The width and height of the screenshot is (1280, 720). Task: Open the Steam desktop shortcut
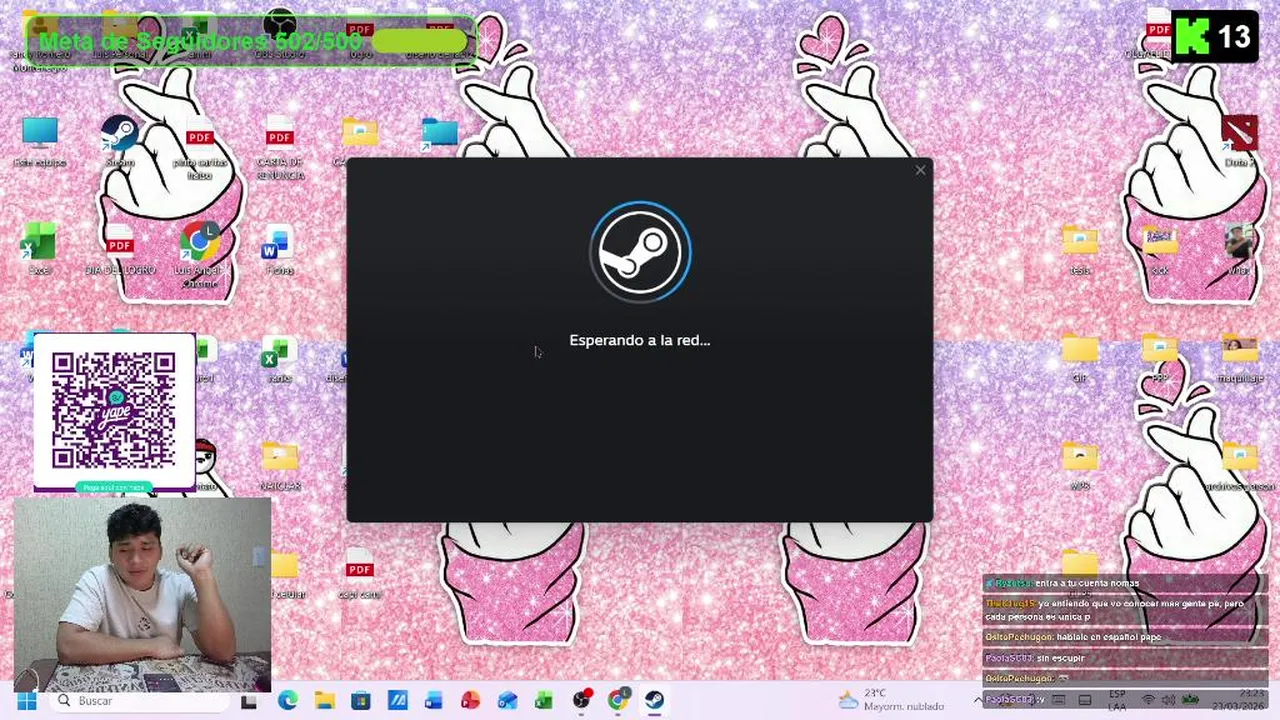(120, 142)
